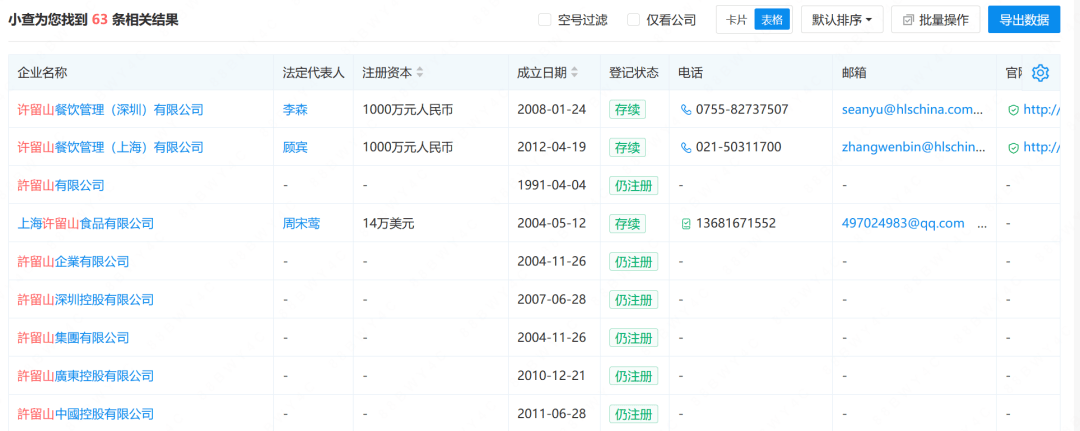The image size is (1080, 431).
Task: Click the 批量操作 checkbox icon
Action: point(907,20)
